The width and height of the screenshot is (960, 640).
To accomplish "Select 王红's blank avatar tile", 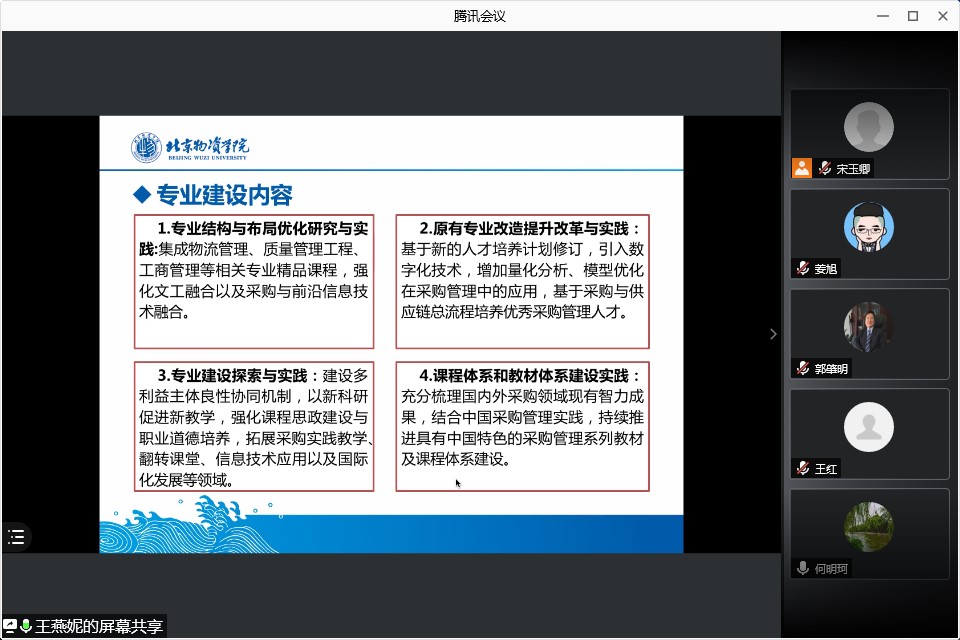I will pyautogui.click(x=868, y=427).
